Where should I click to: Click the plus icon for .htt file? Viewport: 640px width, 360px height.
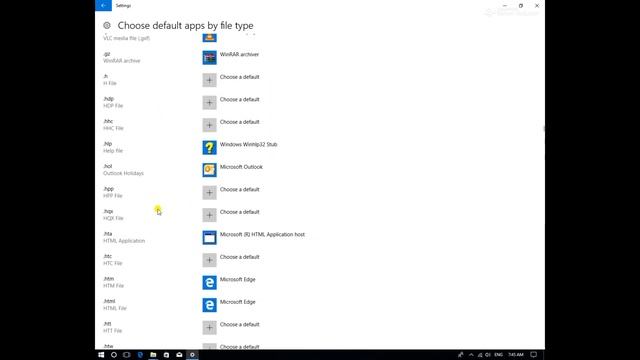point(209,327)
